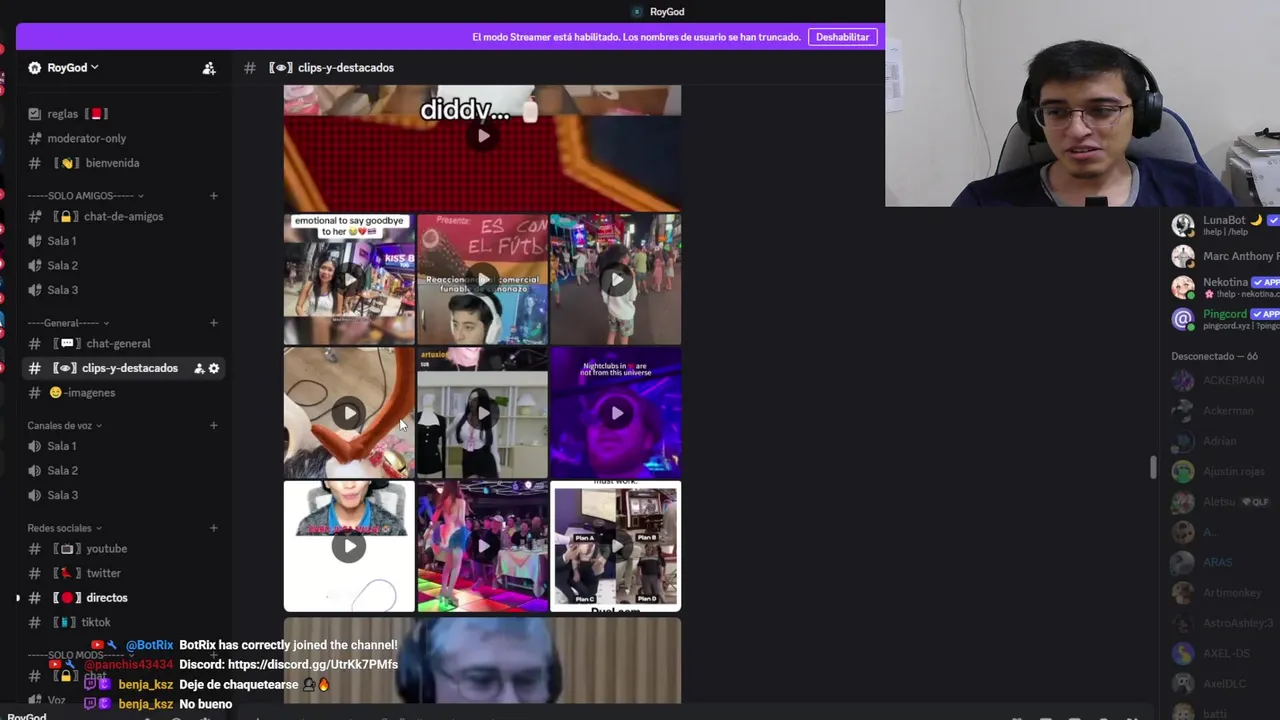Play the orange cable clip

(x=349, y=413)
